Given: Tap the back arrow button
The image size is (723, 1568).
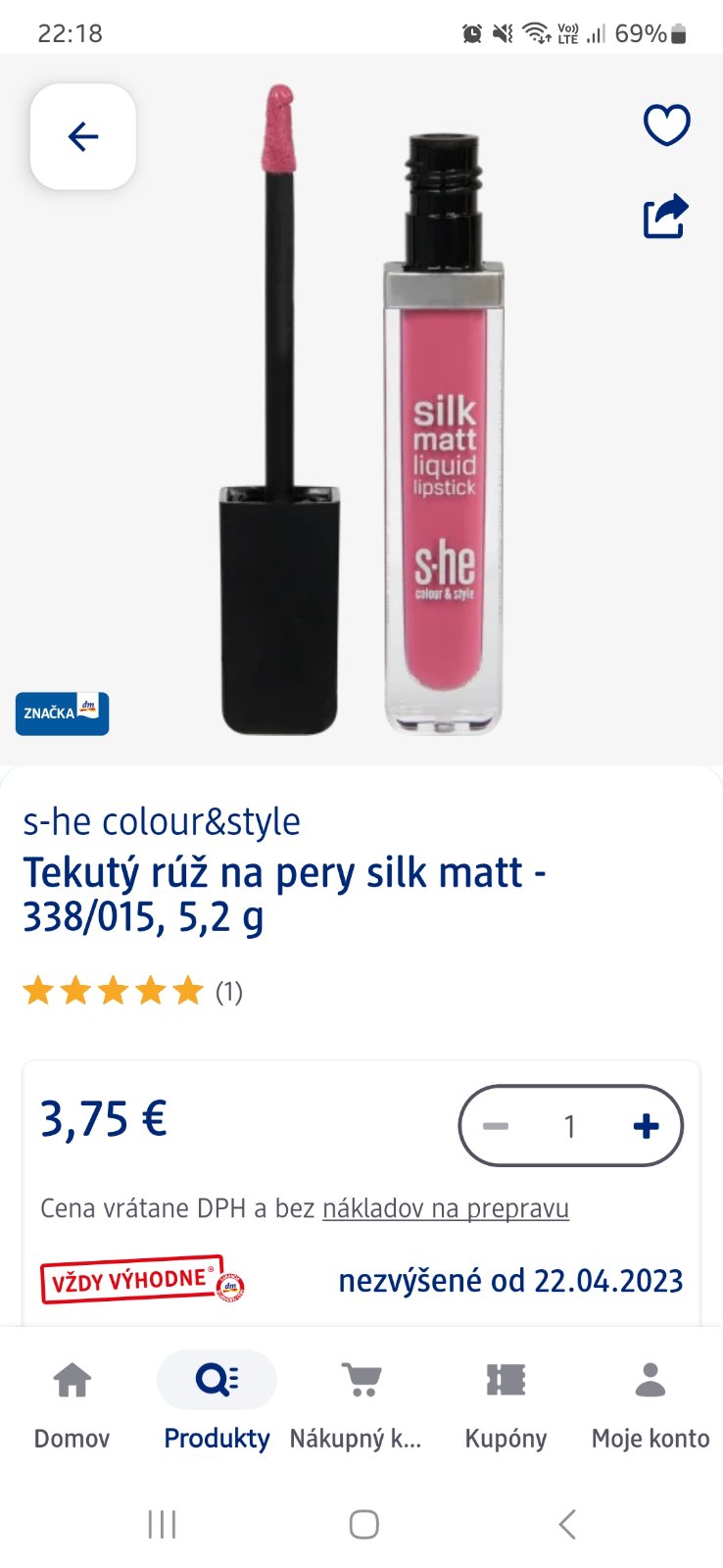Looking at the screenshot, I should tap(83, 136).
